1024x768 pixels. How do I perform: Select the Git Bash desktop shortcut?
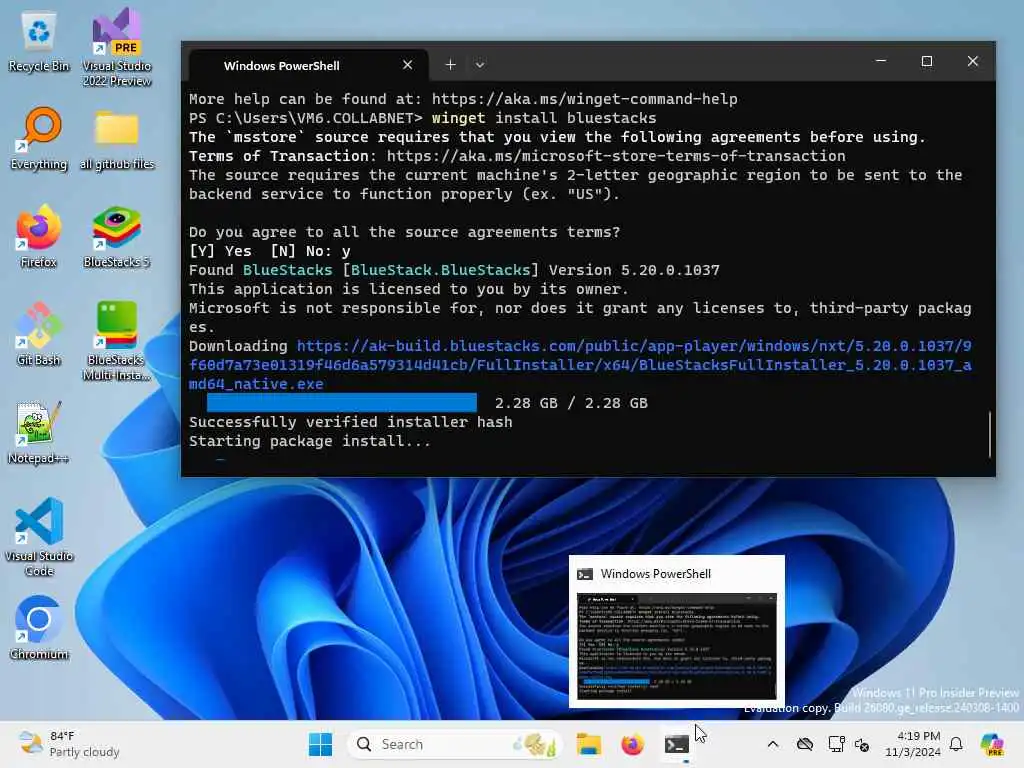click(x=39, y=334)
